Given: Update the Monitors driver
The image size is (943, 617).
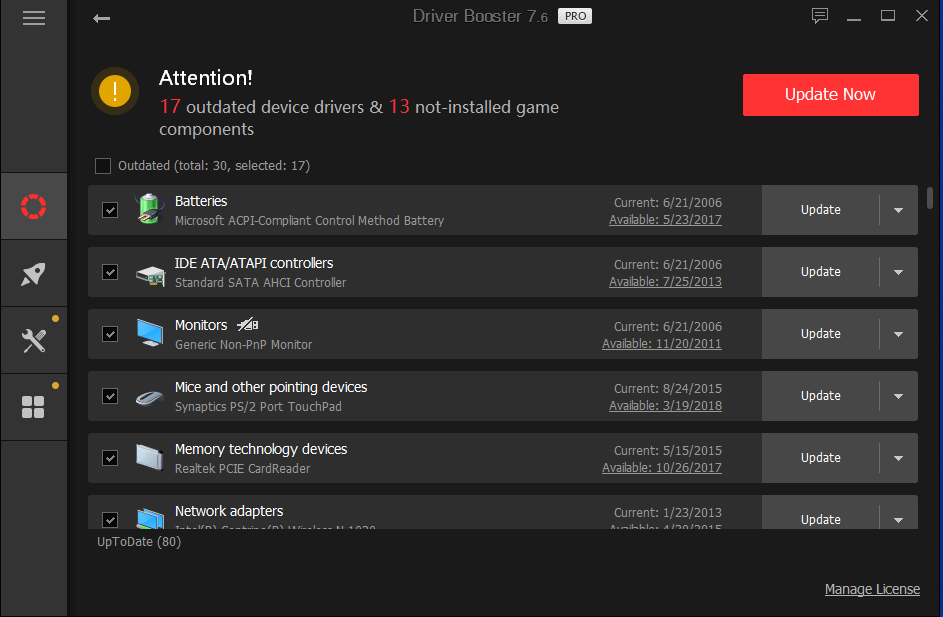Looking at the screenshot, I should point(820,334).
